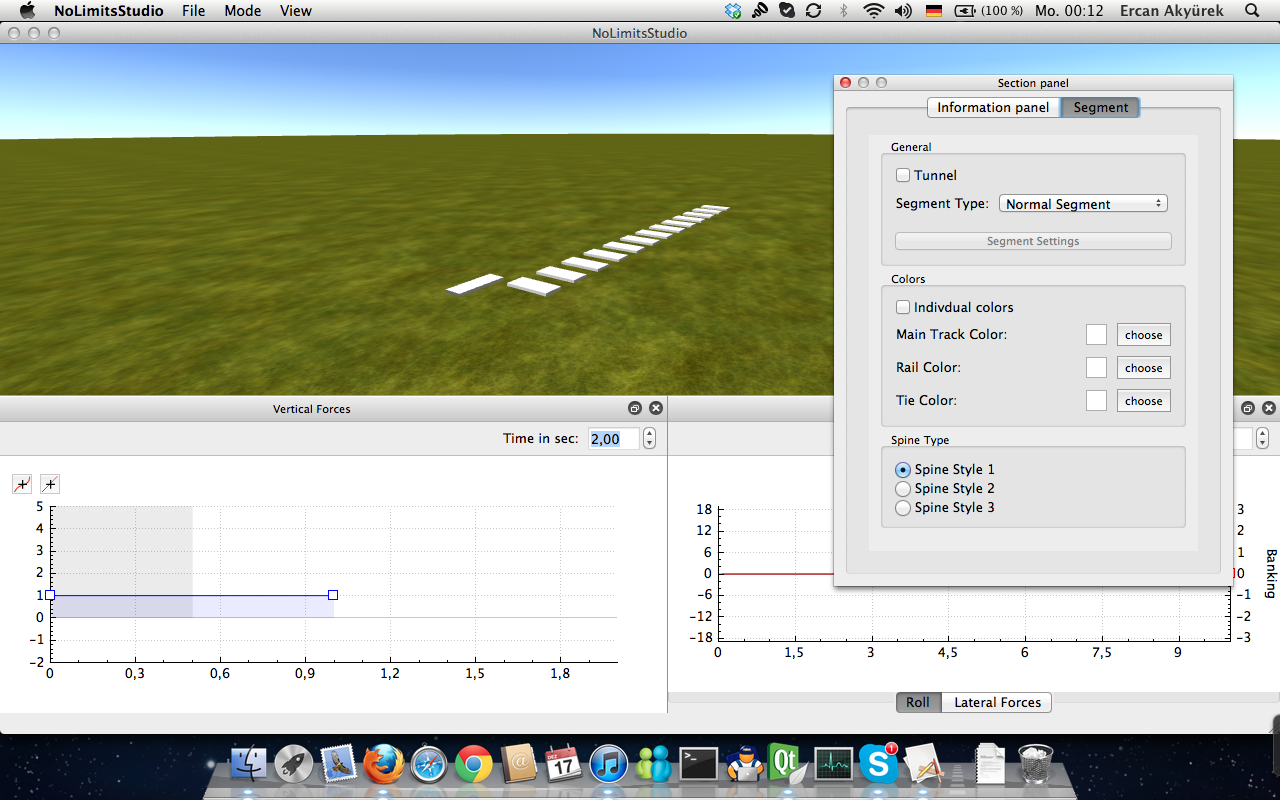The width and height of the screenshot is (1280, 800).
Task: Click the Main Track Color swatch
Action: [1096, 335]
